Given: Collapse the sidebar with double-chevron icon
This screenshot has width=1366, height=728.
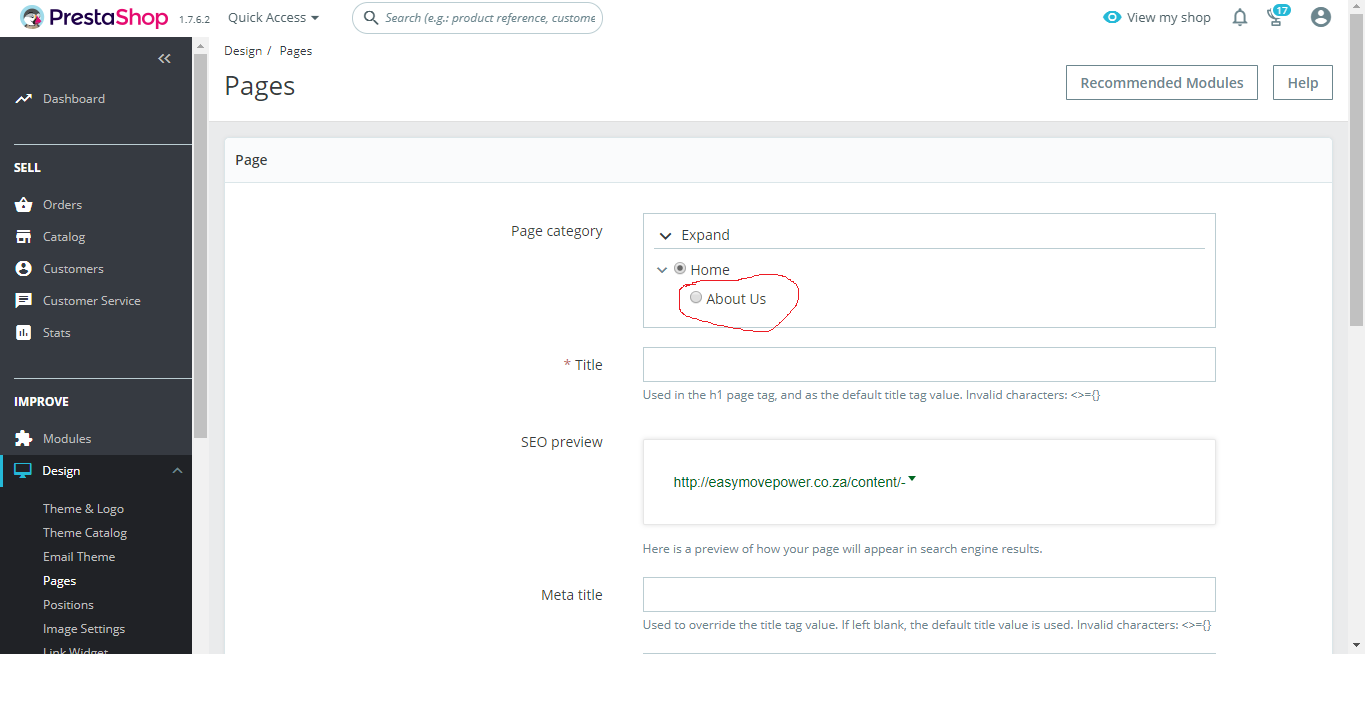Looking at the screenshot, I should point(165,59).
